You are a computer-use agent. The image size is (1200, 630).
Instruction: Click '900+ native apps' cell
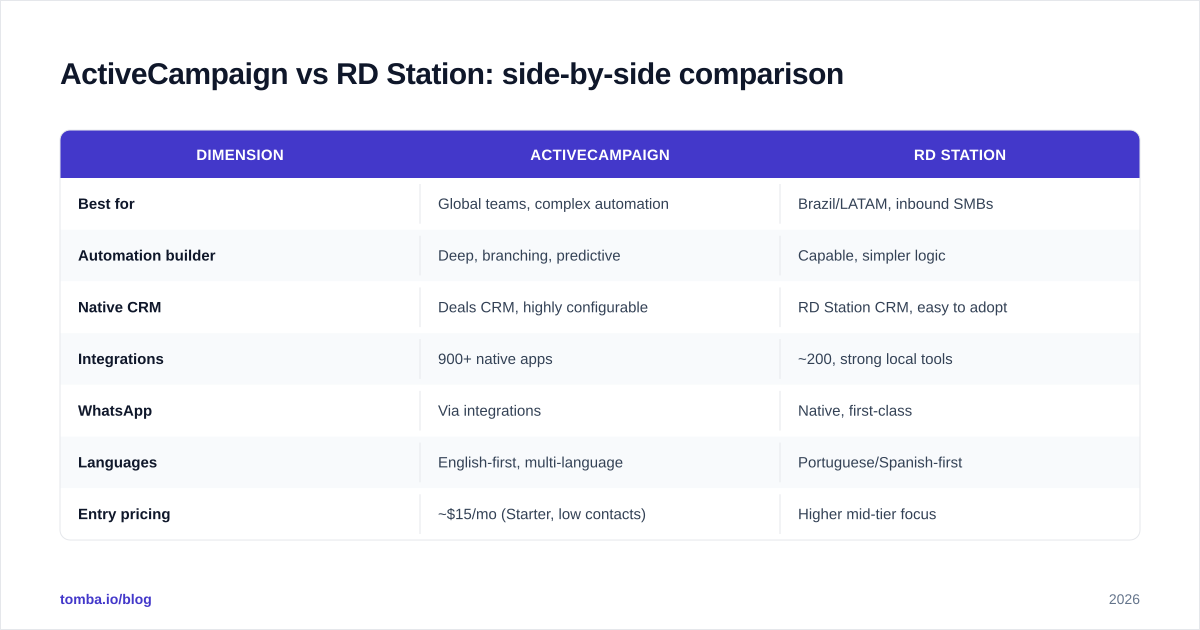click(600, 359)
